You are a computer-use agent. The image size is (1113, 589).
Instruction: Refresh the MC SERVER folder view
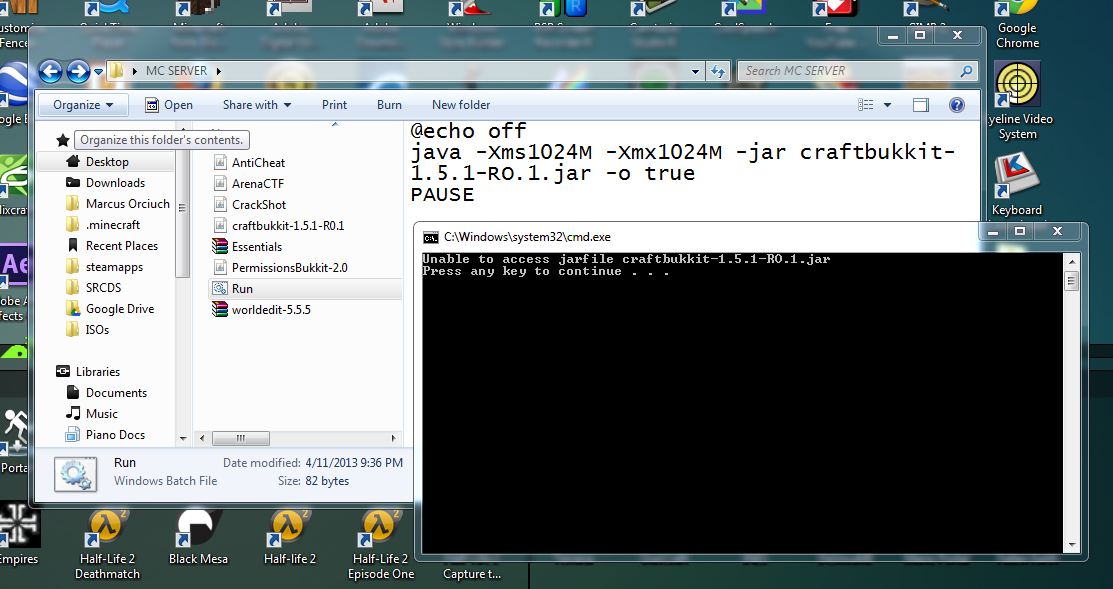[720, 71]
